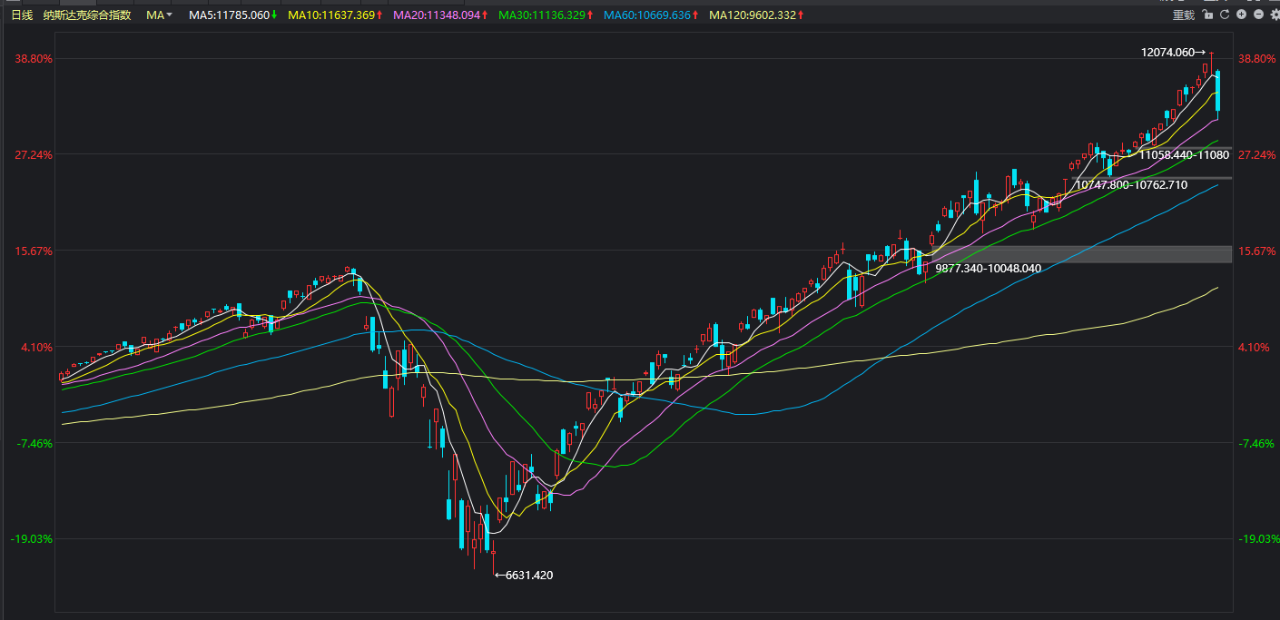Open chart settings gear icon
The height and width of the screenshot is (620, 1280).
click(x=1273, y=15)
